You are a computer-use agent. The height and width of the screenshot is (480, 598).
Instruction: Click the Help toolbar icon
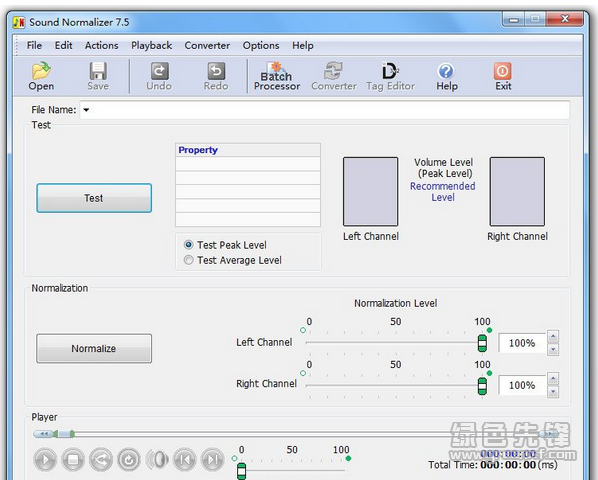tap(447, 76)
